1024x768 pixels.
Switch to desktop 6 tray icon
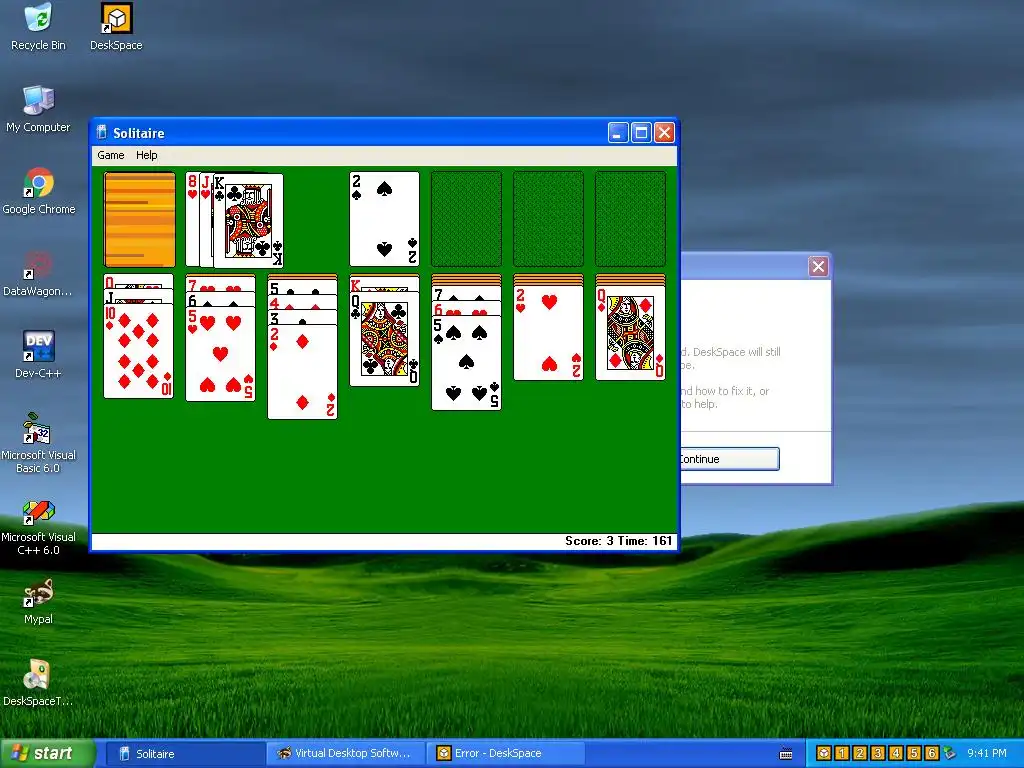tap(932, 753)
